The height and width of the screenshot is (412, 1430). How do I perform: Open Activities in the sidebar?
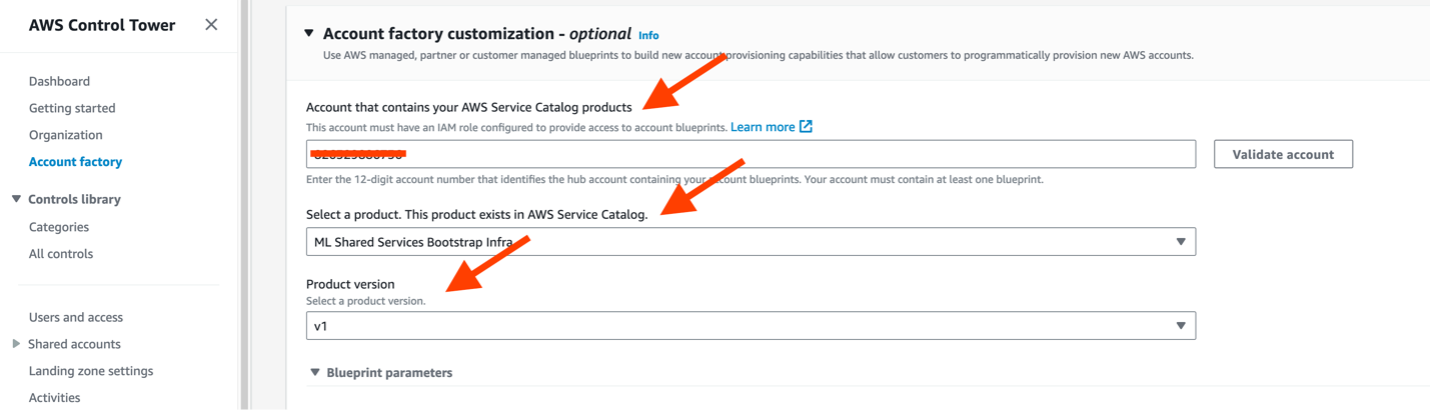pos(54,398)
